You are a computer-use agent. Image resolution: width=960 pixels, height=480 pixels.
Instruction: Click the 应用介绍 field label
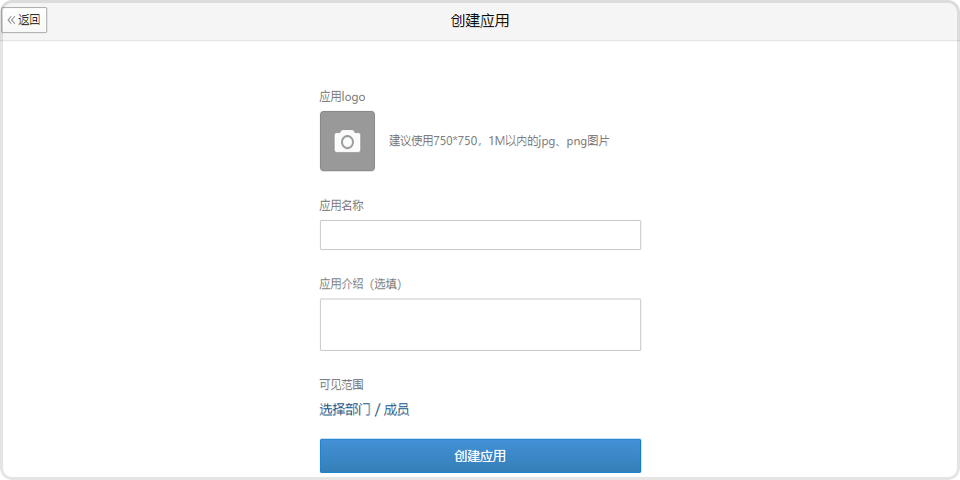340,284
